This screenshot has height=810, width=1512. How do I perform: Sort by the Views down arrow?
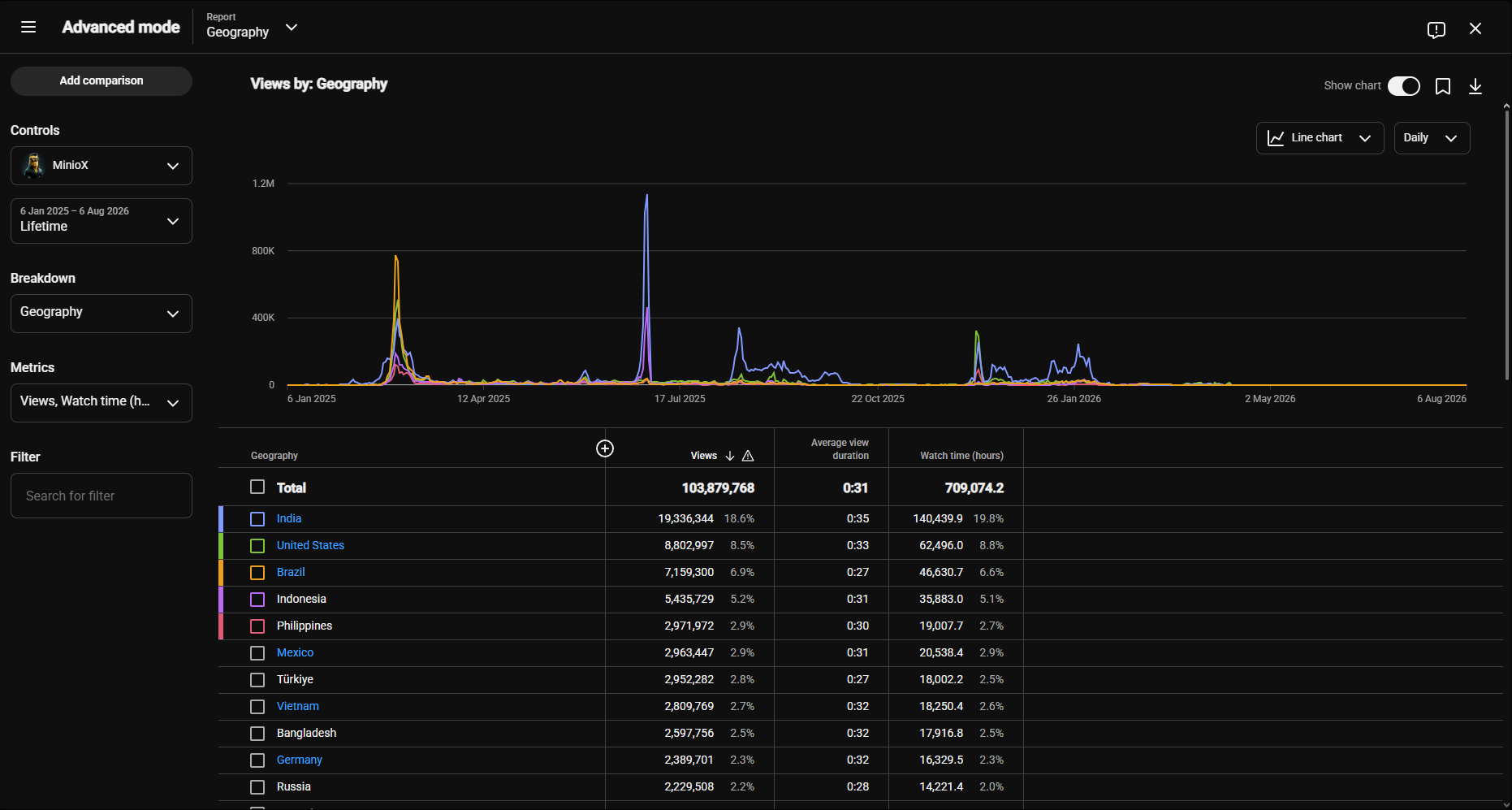pos(730,456)
